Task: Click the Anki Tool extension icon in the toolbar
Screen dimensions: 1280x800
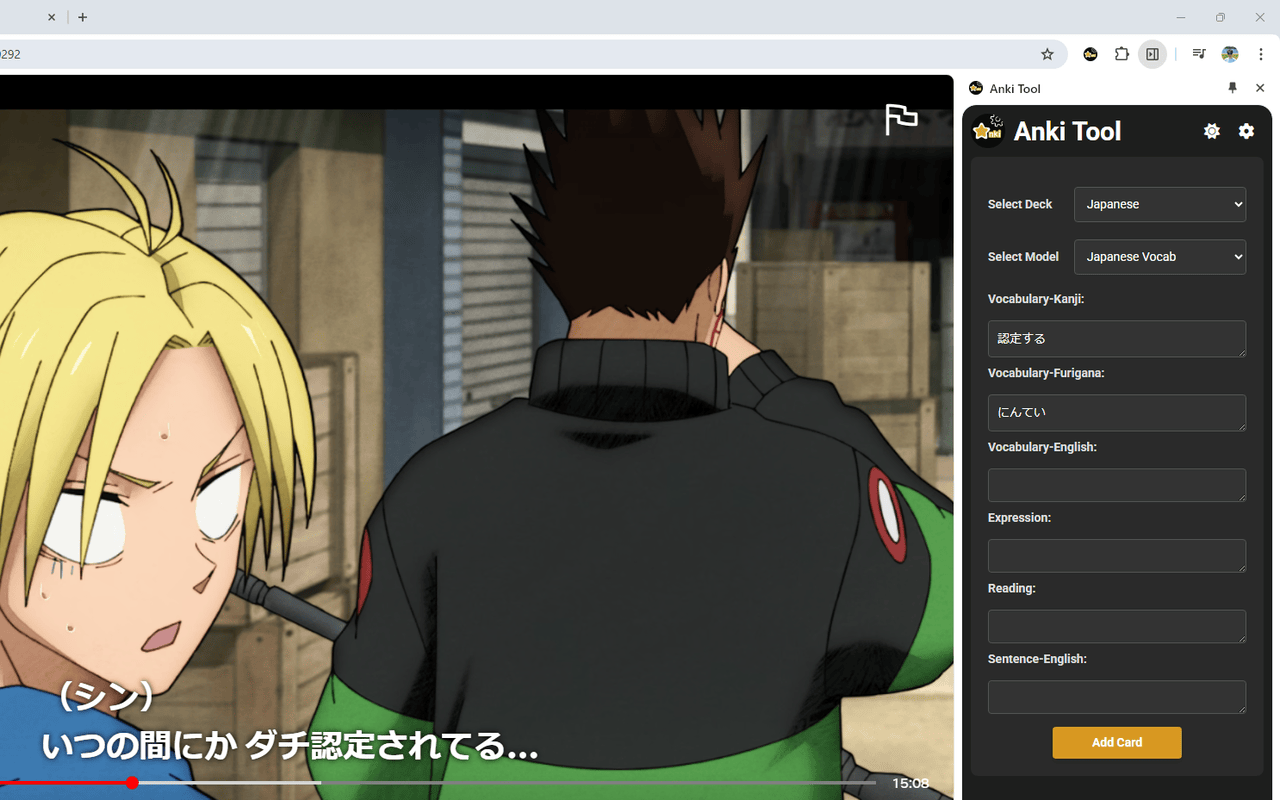Action: pos(1091,54)
